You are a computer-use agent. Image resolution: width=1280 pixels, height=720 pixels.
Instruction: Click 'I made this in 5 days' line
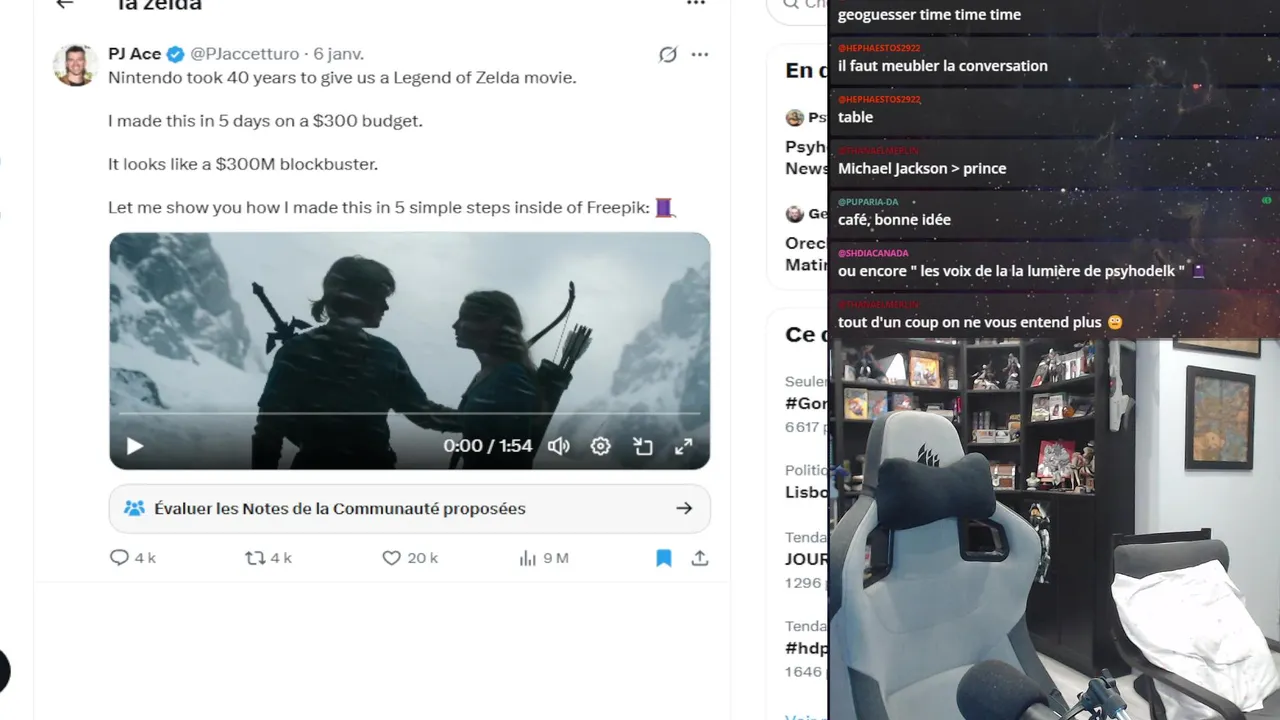click(x=265, y=121)
